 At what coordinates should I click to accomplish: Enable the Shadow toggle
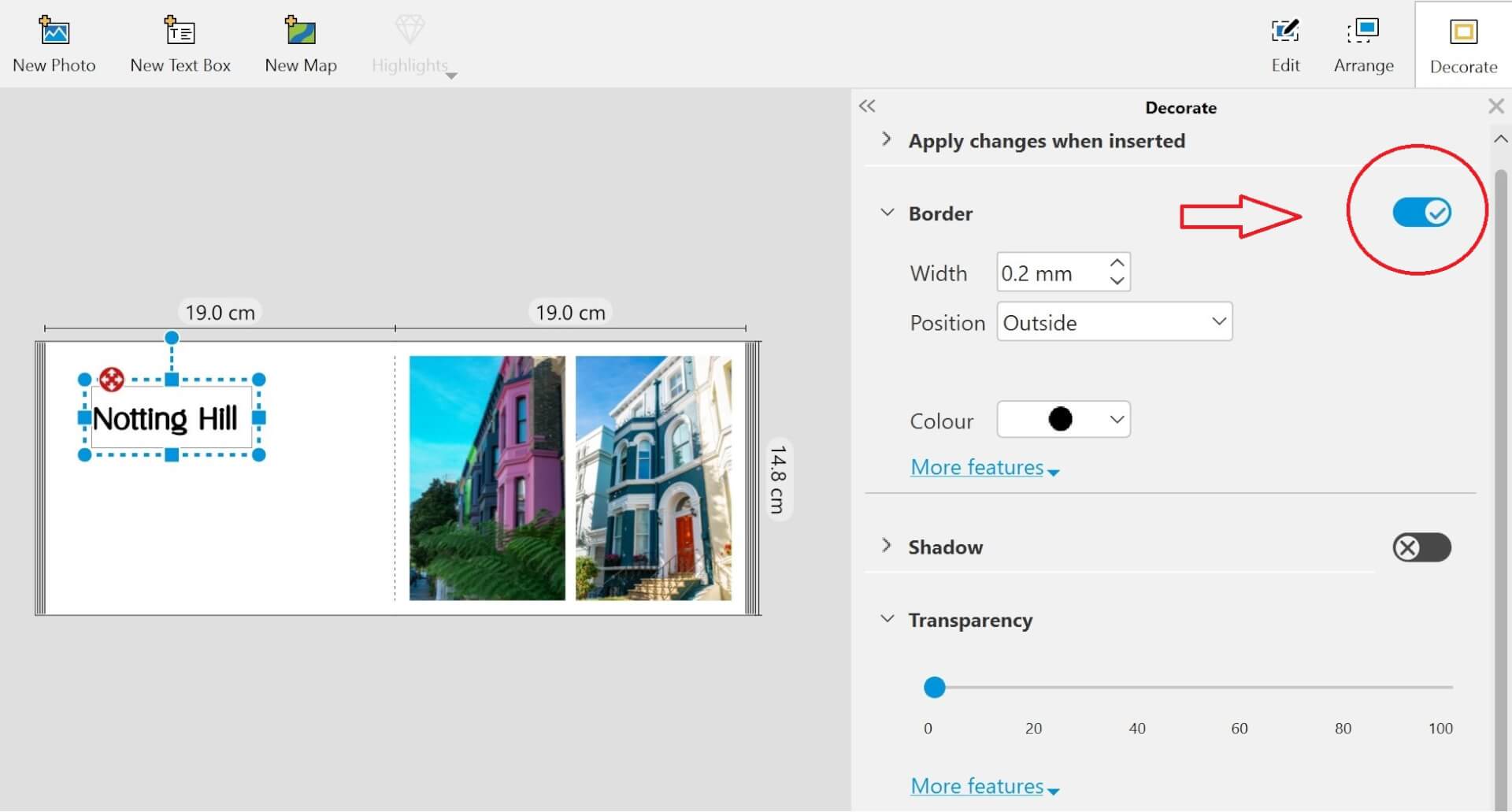pos(1421,547)
